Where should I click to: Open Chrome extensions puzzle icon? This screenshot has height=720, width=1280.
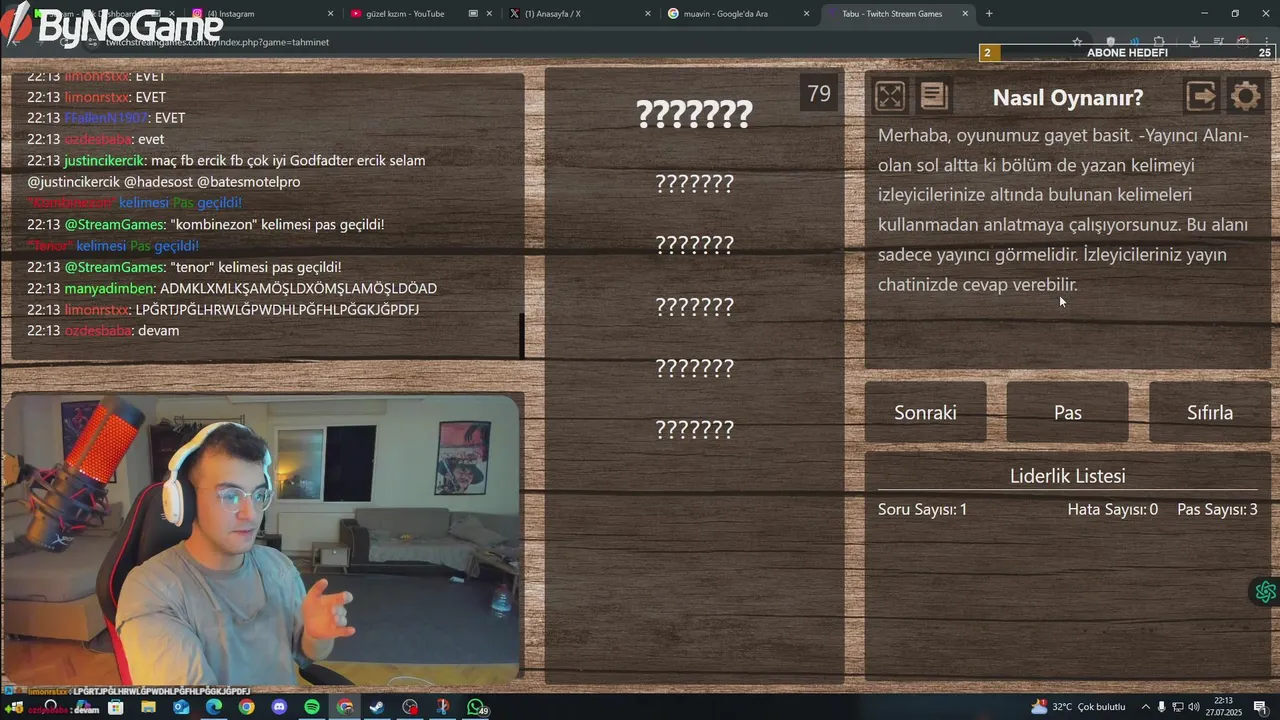pos(1160,42)
